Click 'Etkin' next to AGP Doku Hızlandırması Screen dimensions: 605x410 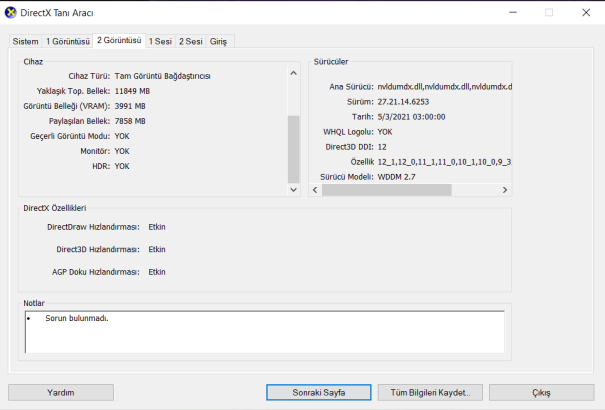click(157, 272)
